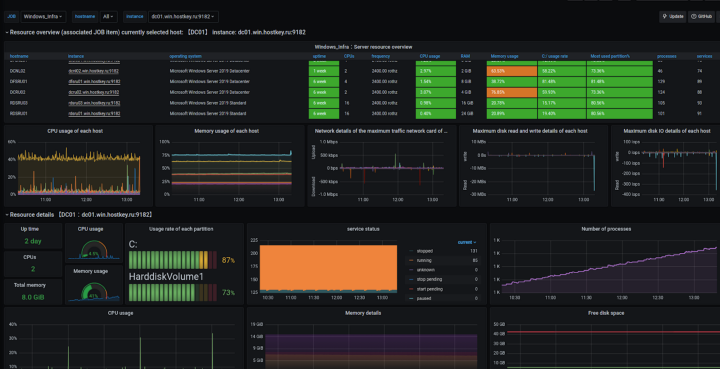Click the RDSRU03 hostname cell
720x369 pixels.
point(18,103)
